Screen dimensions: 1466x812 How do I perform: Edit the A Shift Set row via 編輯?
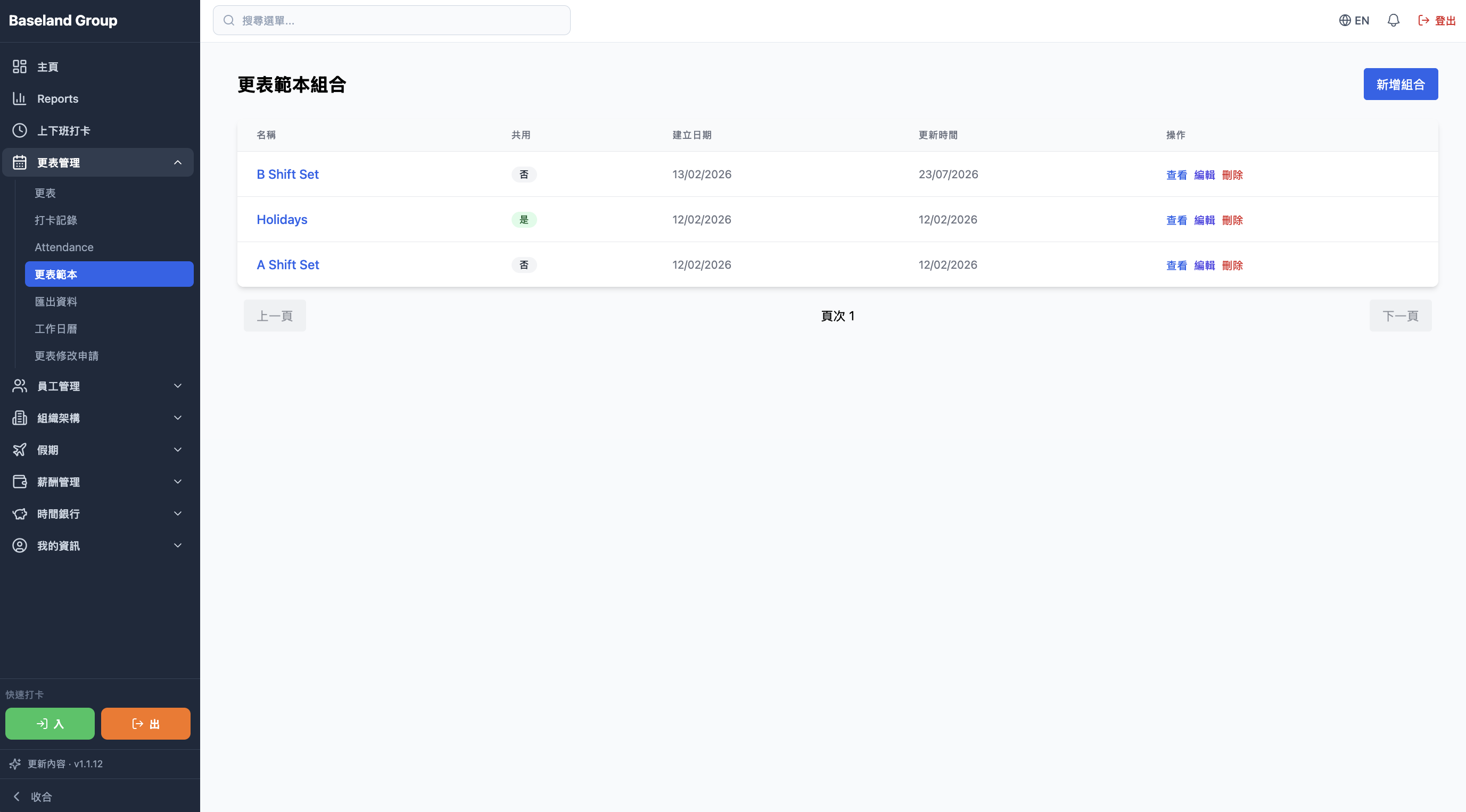1204,265
